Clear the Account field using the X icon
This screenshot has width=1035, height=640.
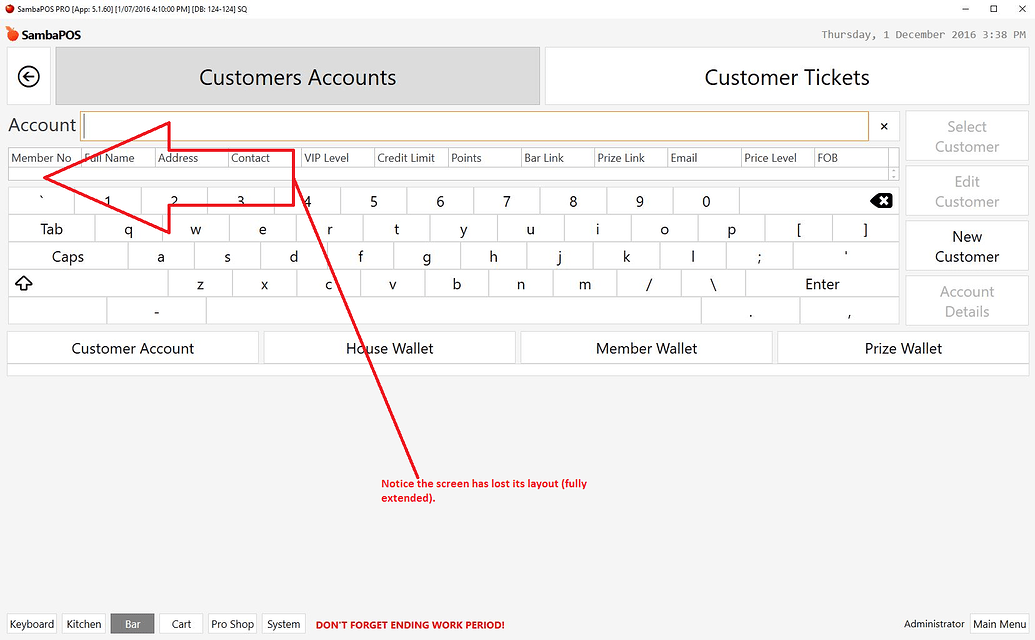pyautogui.click(x=884, y=126)
